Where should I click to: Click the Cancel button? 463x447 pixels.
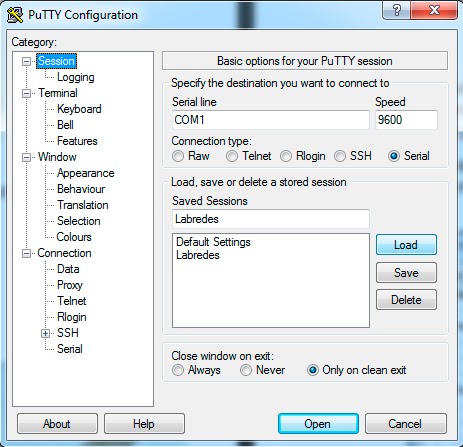406,424
